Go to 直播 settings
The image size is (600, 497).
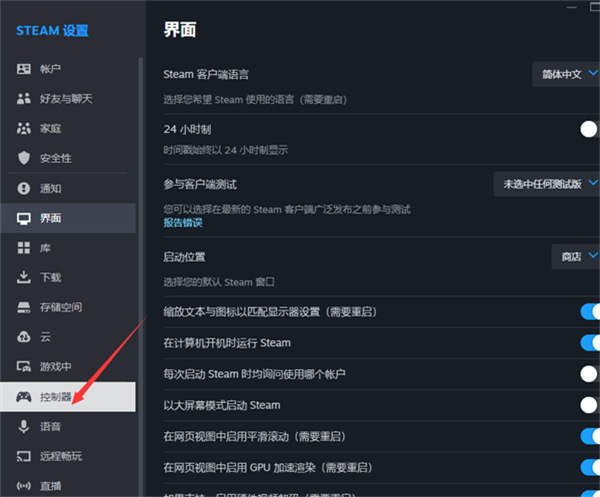[x=68, y=486]
